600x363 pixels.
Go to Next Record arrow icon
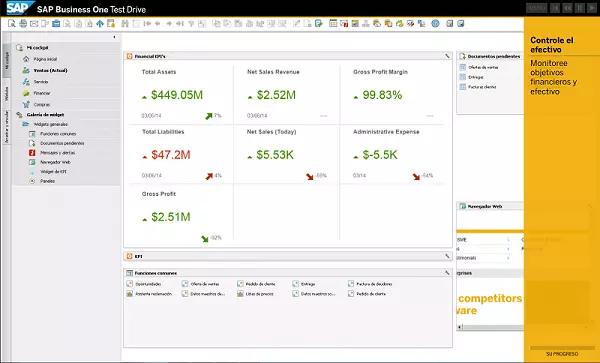click(x=169, y=24)
